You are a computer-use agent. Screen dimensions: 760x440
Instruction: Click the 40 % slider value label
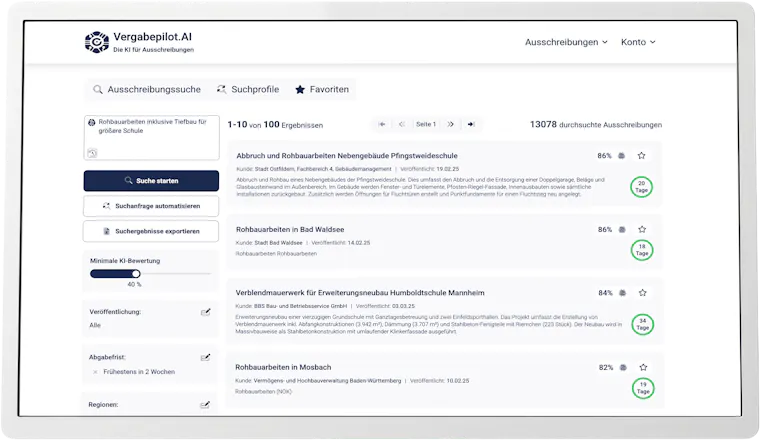click(134, 284)
